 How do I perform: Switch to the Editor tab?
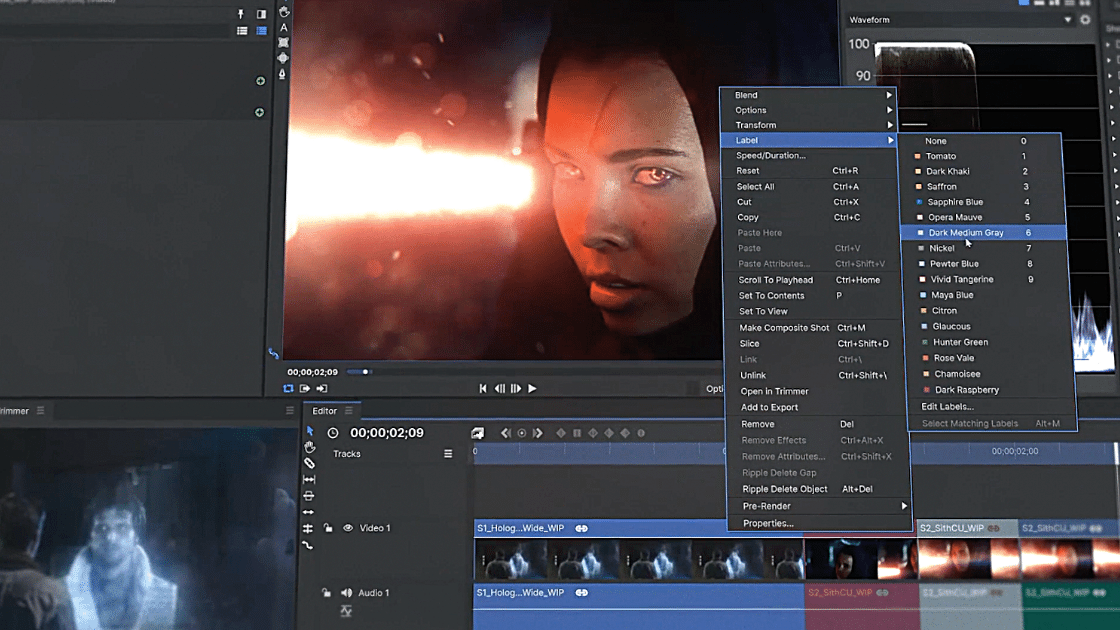(x=324, y=411)
